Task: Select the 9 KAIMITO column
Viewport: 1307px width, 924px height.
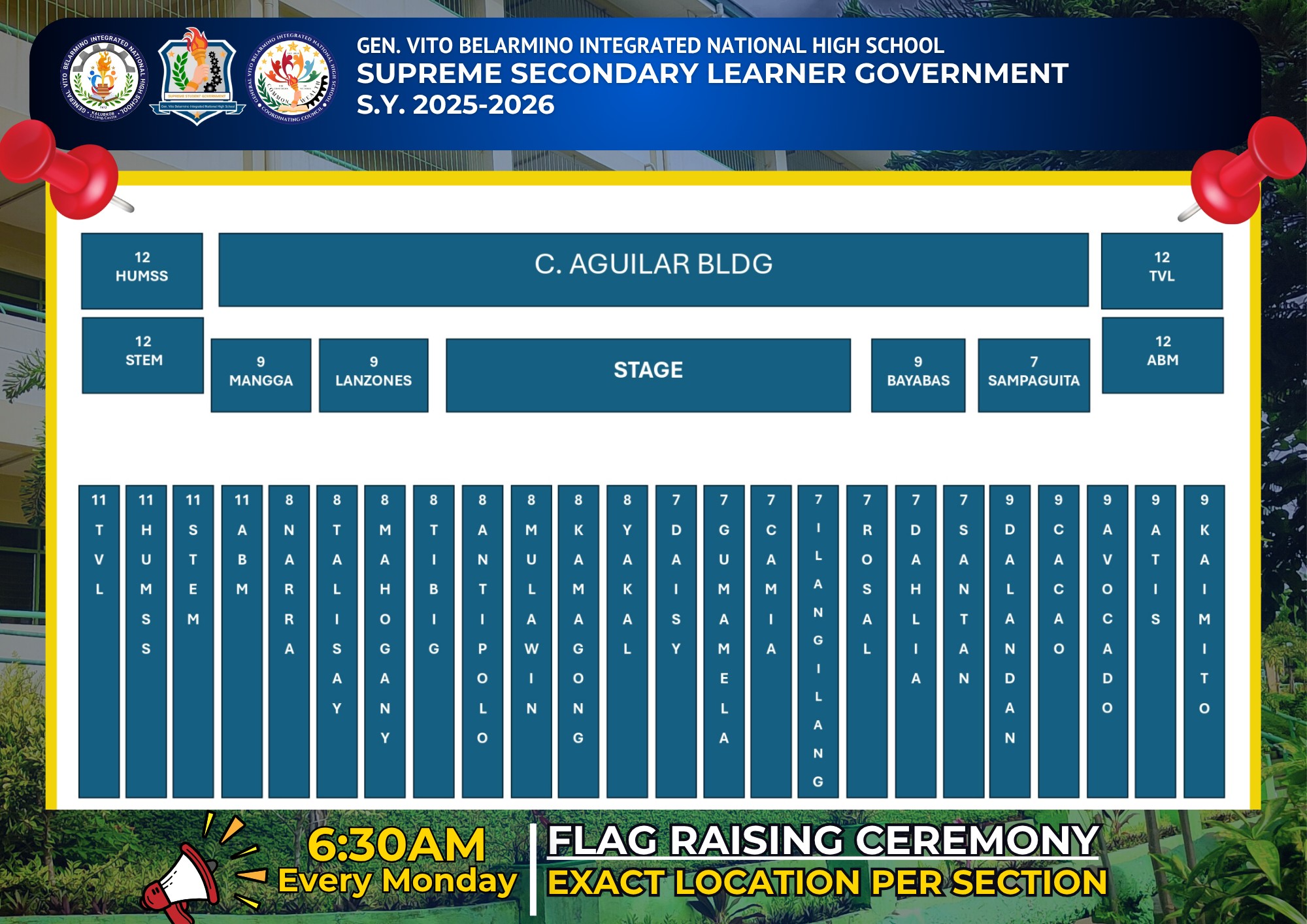Action: 1204,641
